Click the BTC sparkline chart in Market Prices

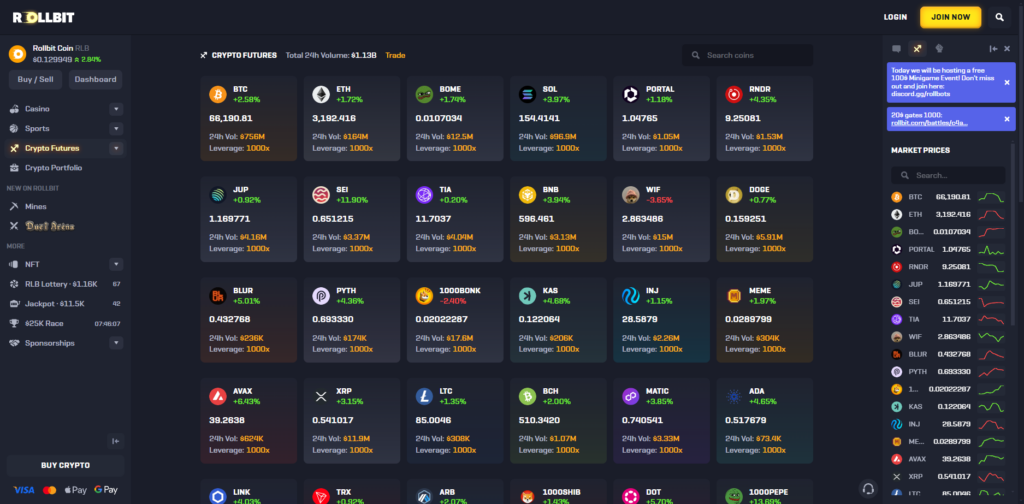991,197
